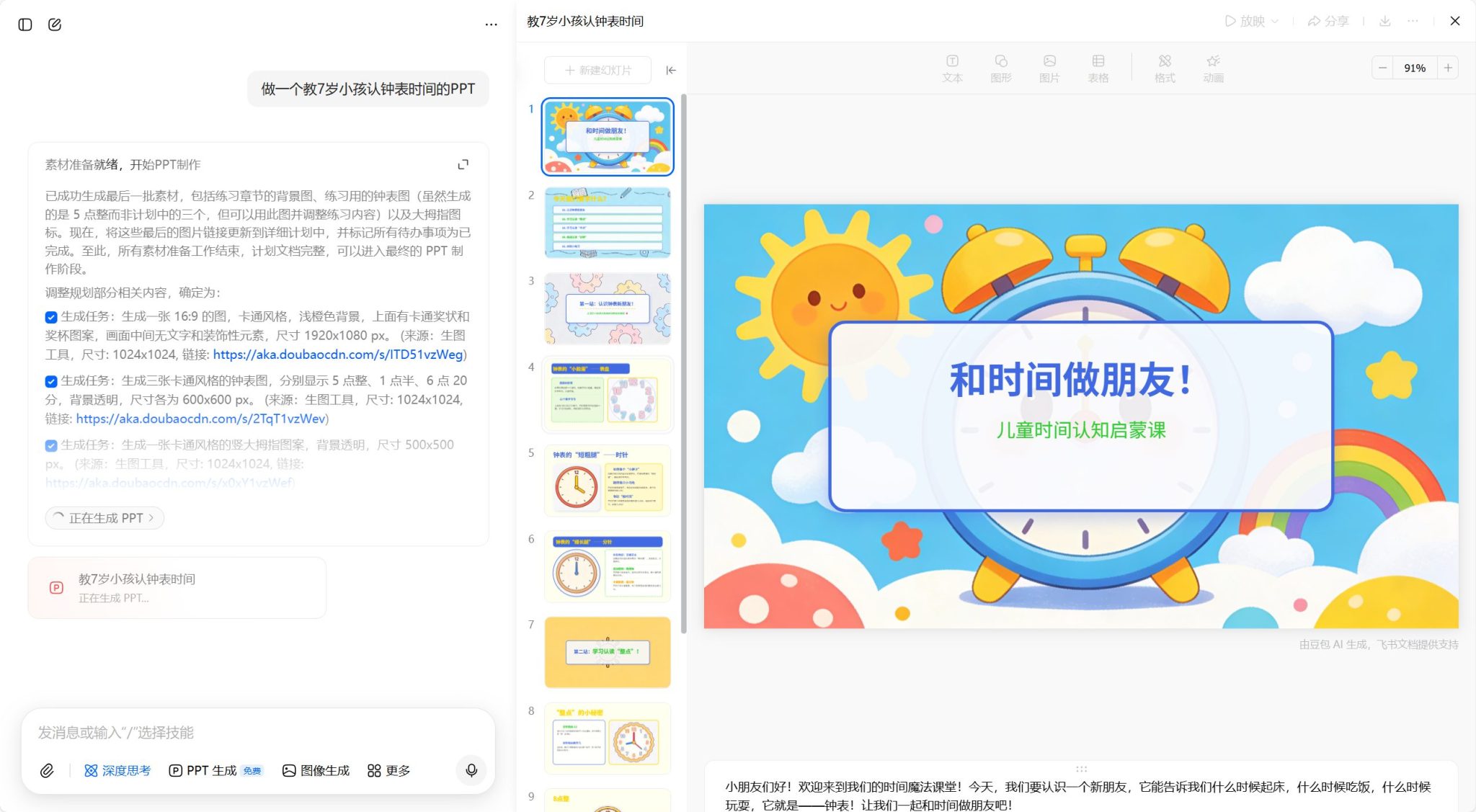
Task: Toggle the second 生成任务 checkbox
Action: 50,381
